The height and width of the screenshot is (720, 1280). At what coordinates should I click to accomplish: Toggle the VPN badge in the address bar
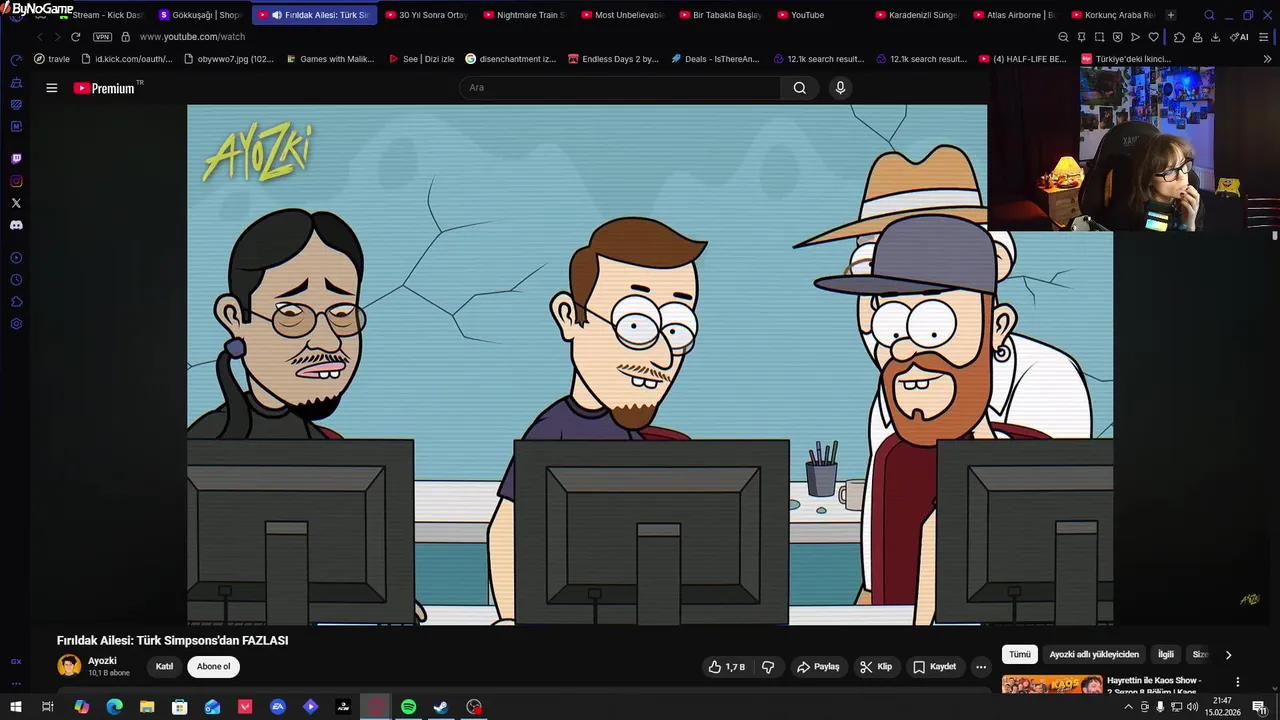102,37
